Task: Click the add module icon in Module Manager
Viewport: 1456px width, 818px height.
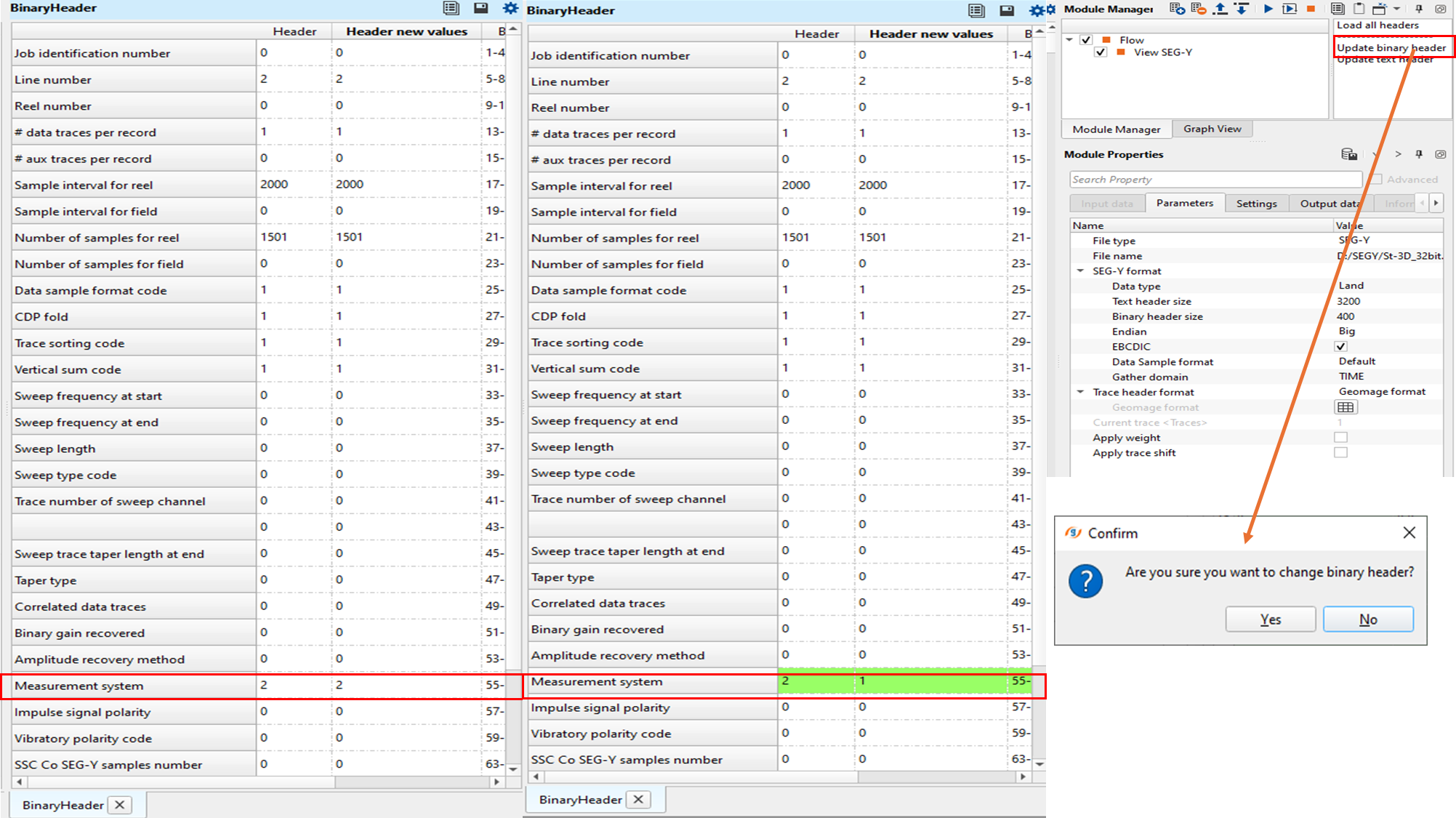Action: (1177, 9)
